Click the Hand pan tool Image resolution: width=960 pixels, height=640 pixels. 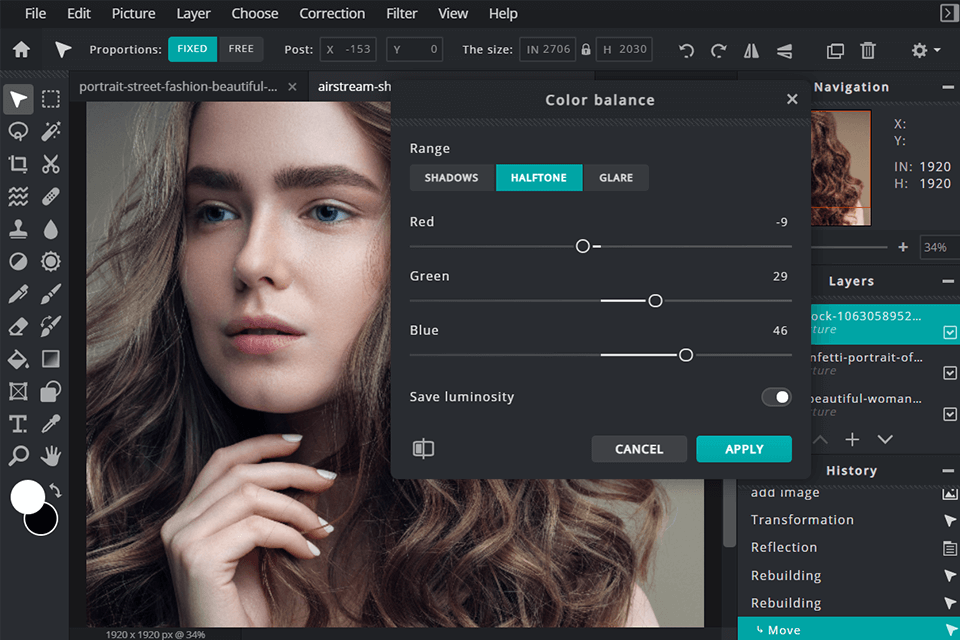(51, 456)
